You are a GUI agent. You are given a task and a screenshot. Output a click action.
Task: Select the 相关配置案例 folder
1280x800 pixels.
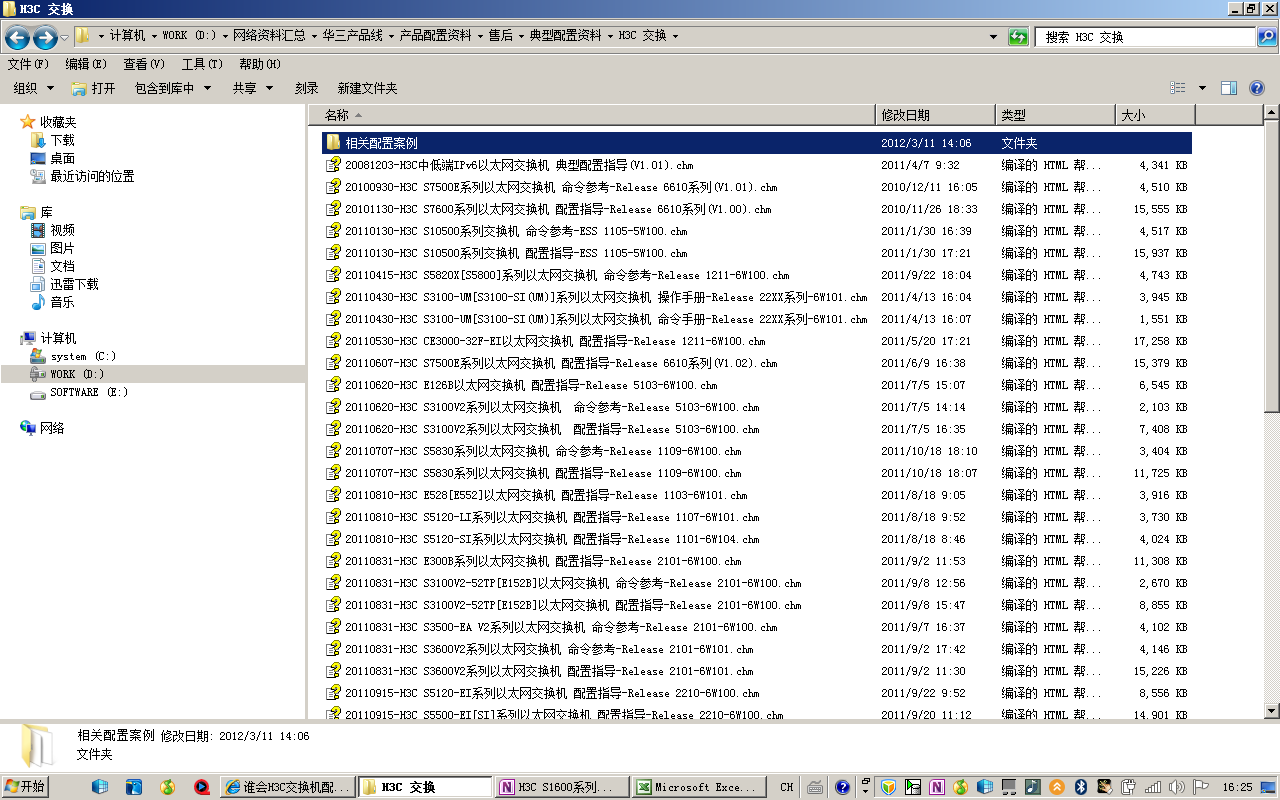[757, 143]
